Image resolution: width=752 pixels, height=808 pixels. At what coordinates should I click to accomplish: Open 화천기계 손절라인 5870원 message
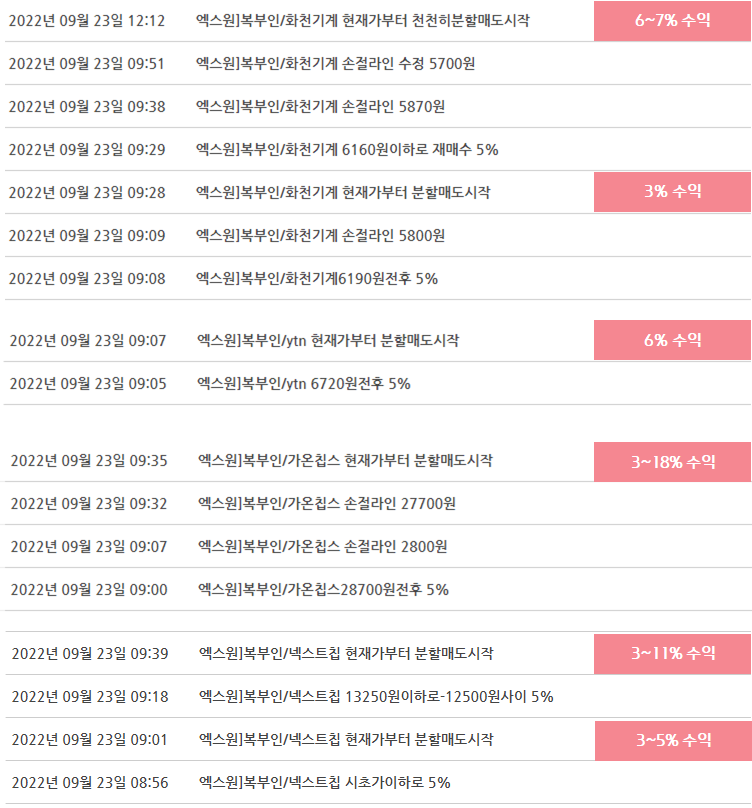tap(320, 107)
